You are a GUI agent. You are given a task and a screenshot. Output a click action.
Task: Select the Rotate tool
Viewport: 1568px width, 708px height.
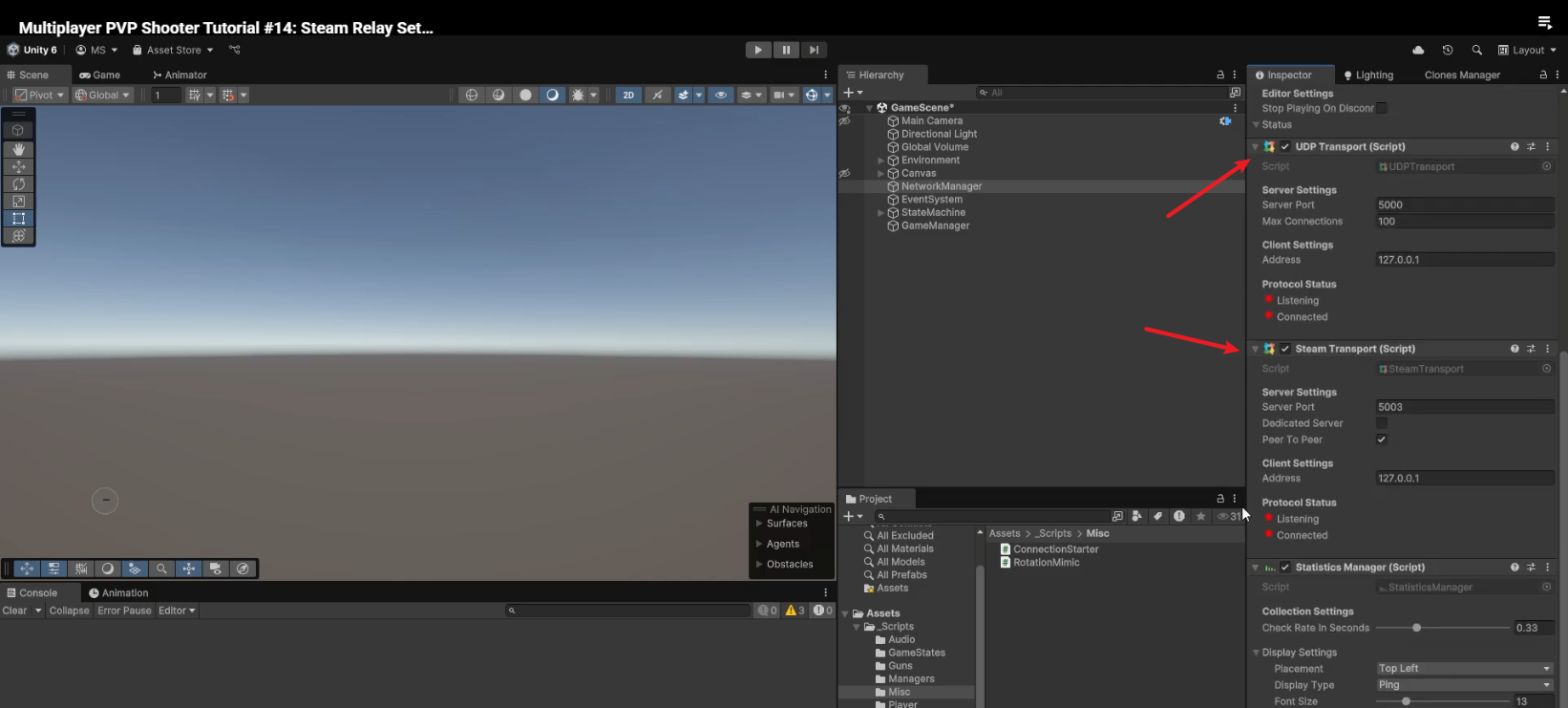[18, 183]
